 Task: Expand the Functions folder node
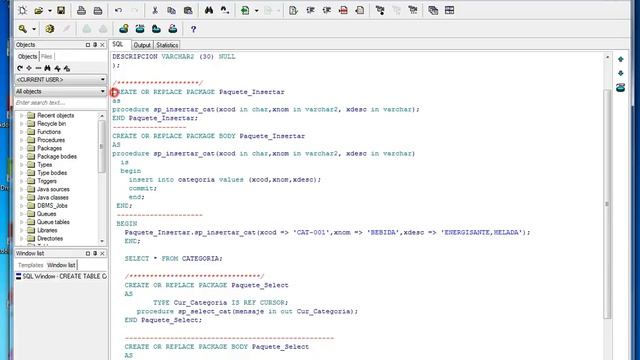(21, 132)
